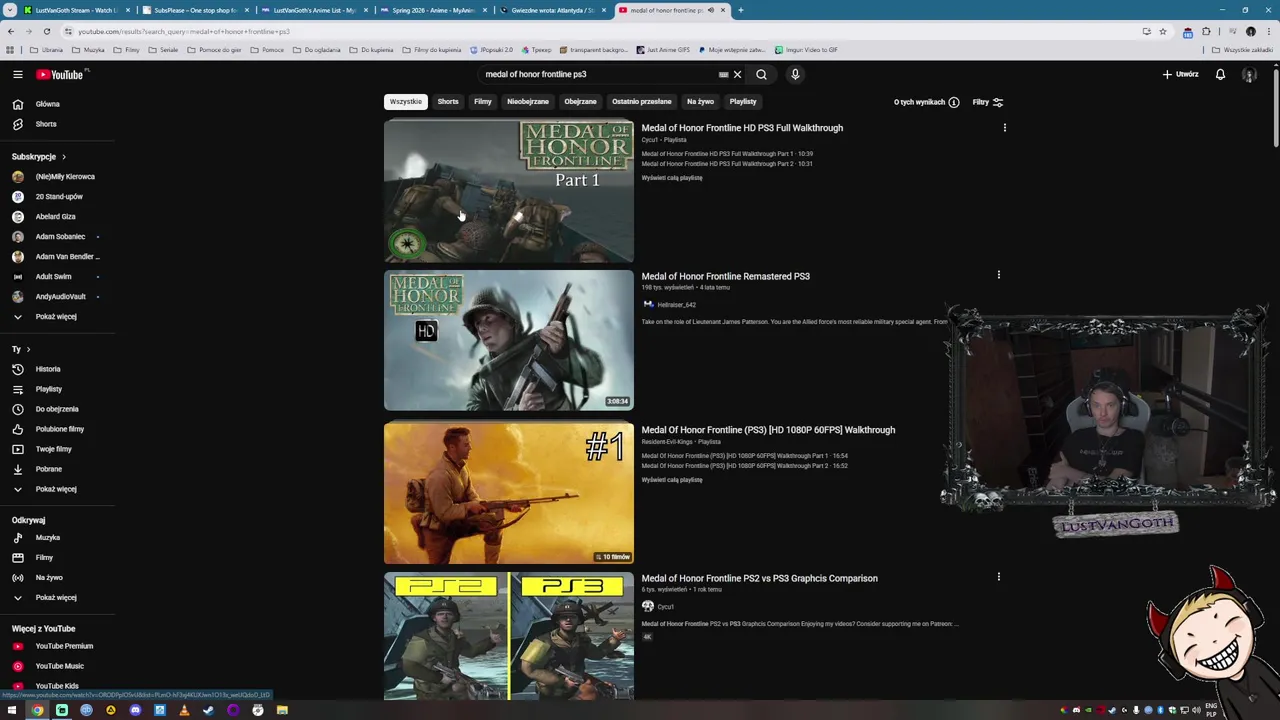Expand the Subskrypcje section arrow
The image size is (1280, 720).
click(x=63, y=157)
